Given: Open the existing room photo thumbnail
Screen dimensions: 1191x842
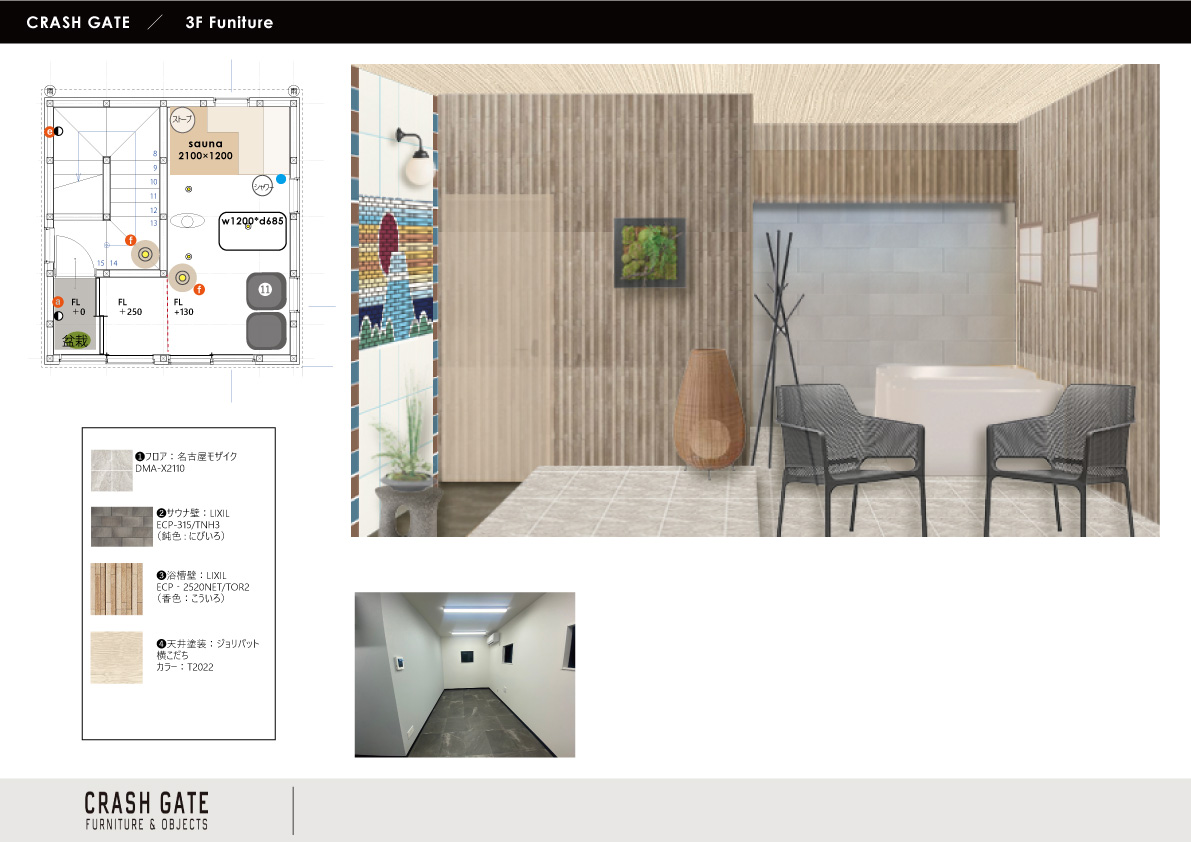Looking at the screenshot, I should click(x=465, y=674).
